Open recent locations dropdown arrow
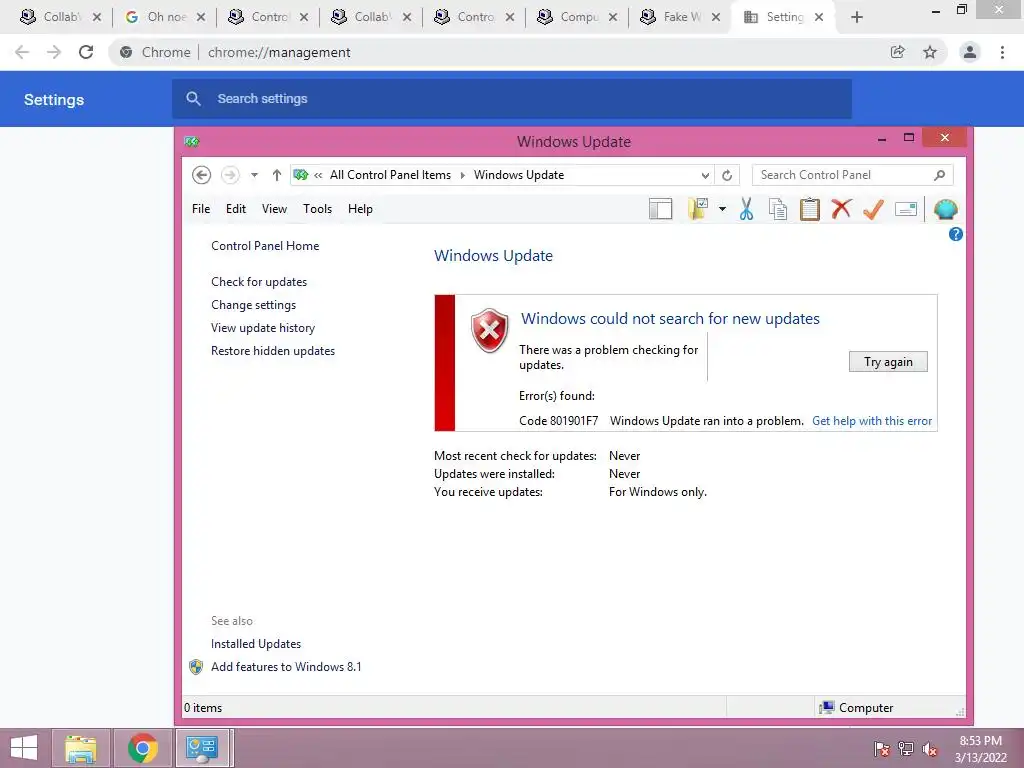This screenshot has height=768, width=1024. tap(254, 175)
